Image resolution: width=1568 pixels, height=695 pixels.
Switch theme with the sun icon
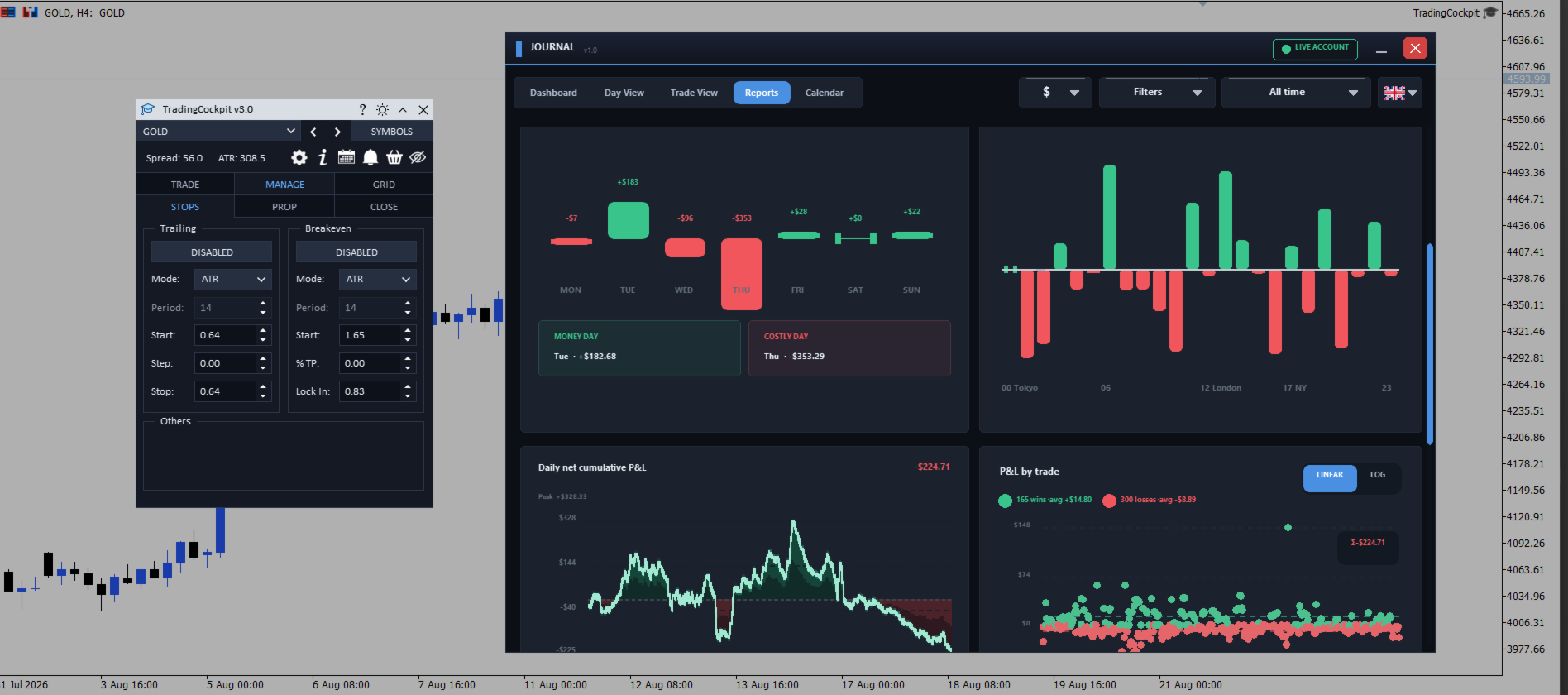pyautogui.click(x=382, y=109)
